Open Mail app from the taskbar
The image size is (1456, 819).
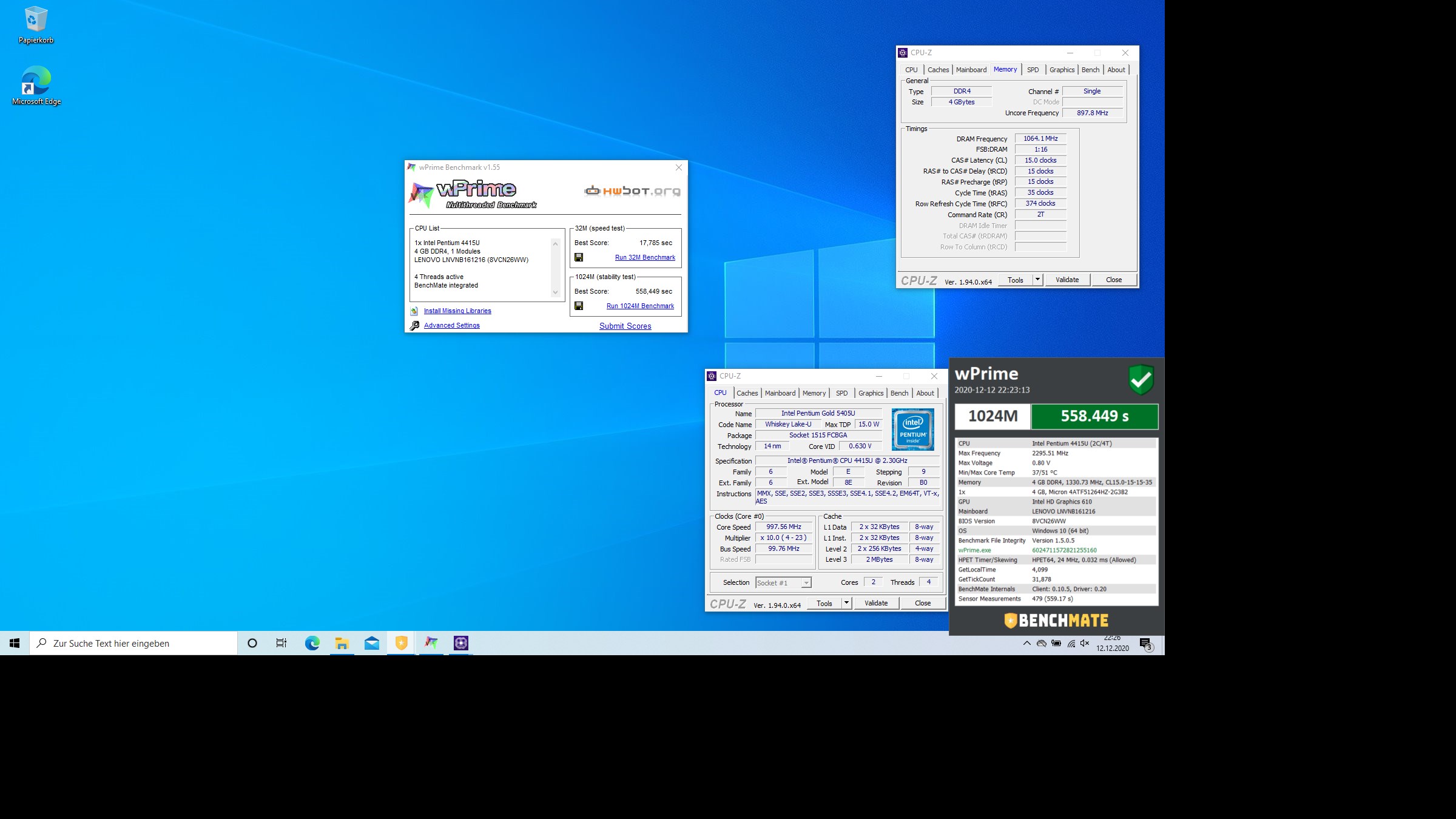click(x=371, y=643)
